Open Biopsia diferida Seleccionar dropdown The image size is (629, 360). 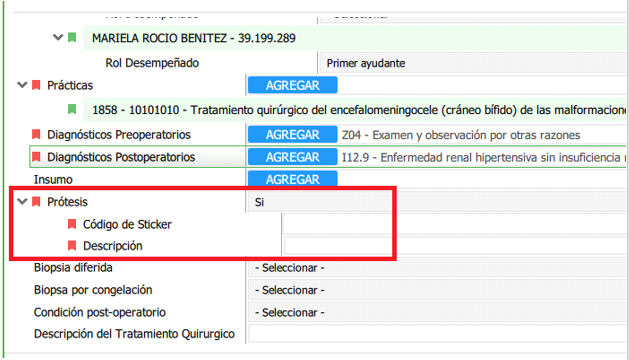tap(437, 268)
